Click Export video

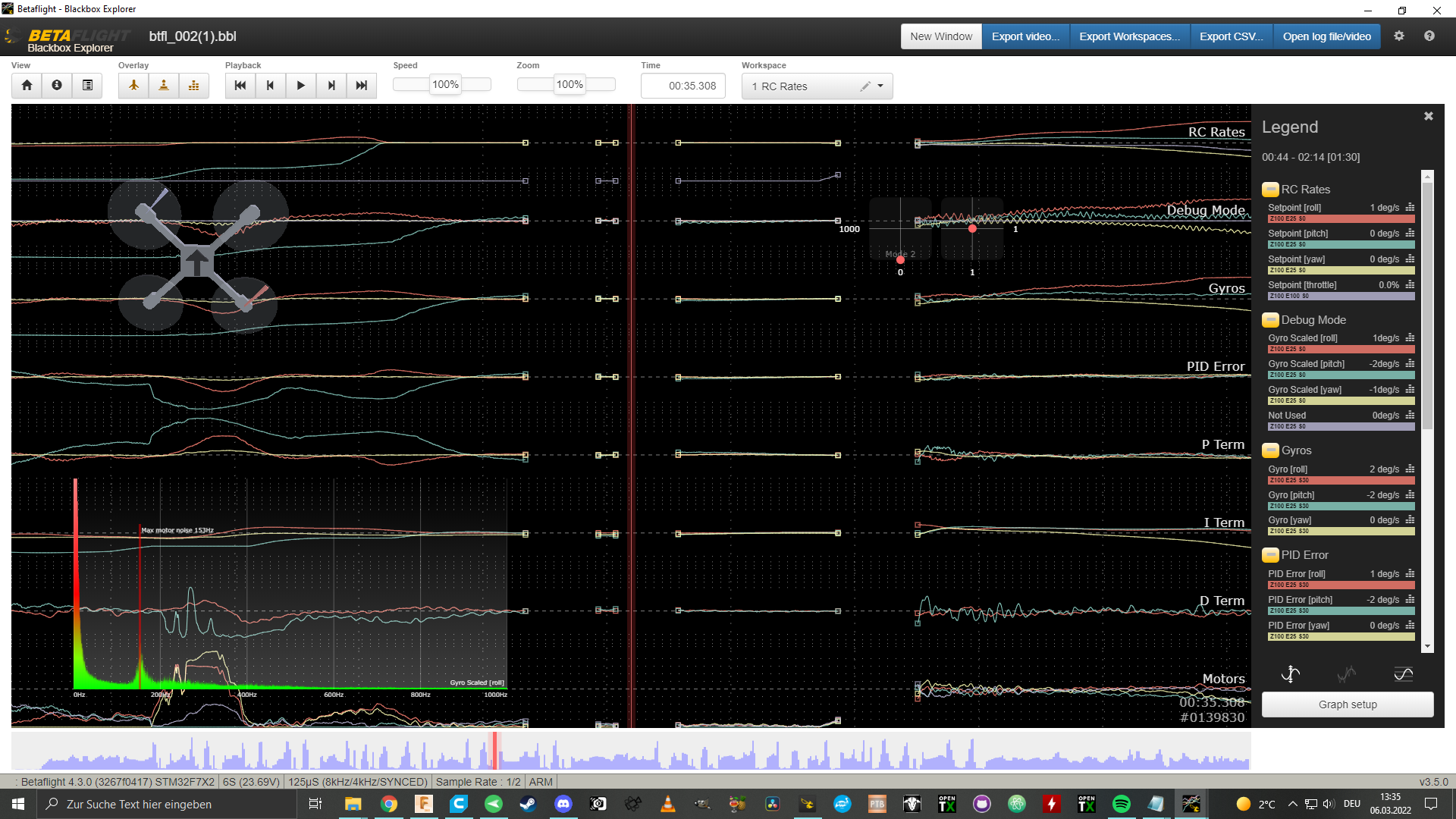coord(1025,36)
